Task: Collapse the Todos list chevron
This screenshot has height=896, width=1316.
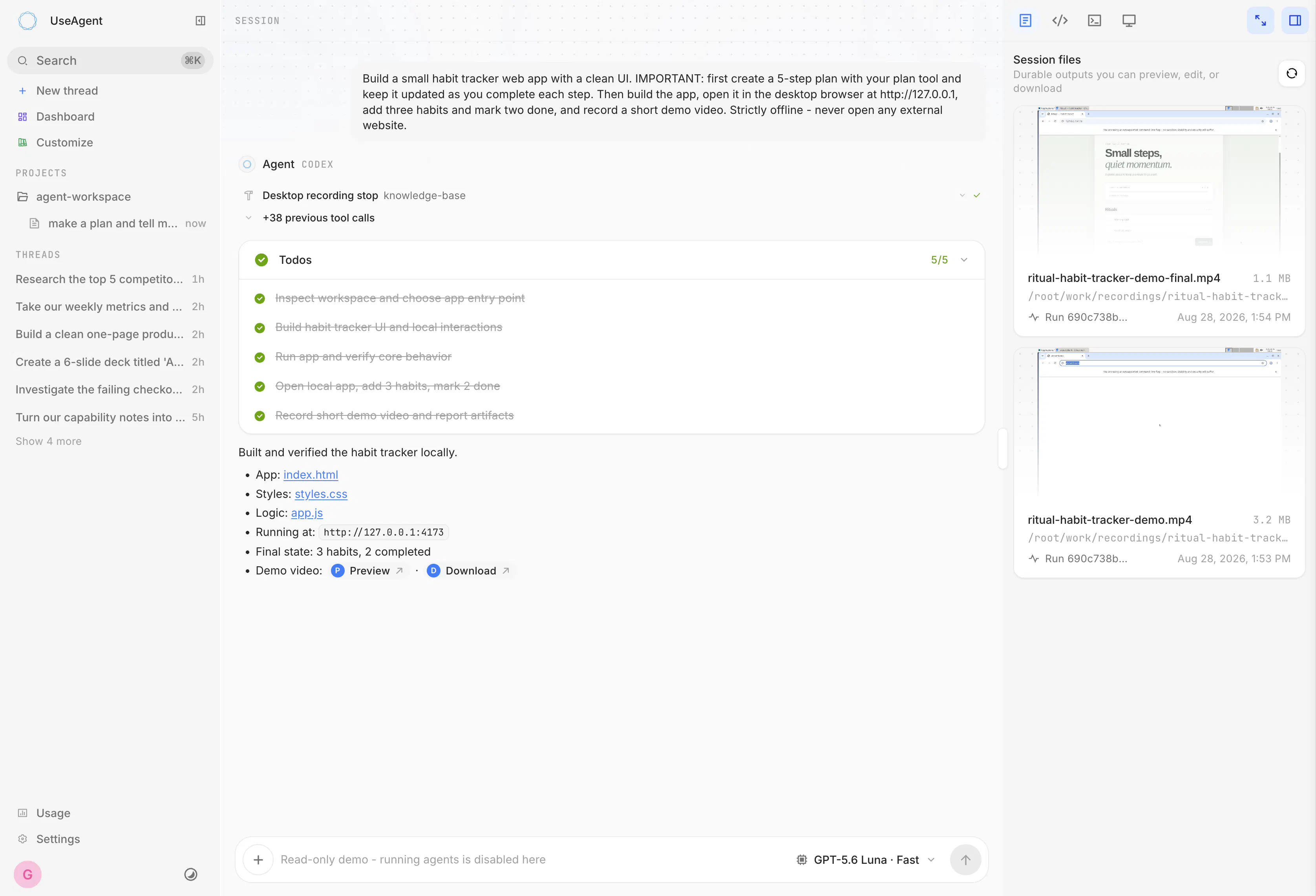Action: click(x=964, y=260)
